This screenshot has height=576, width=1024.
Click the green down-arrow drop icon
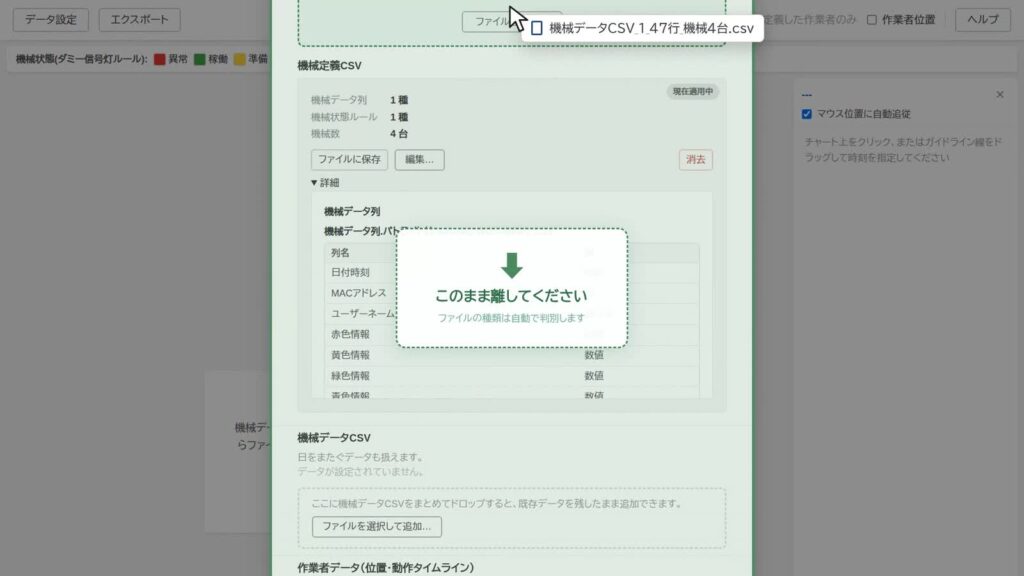pyautogui.click(x=511, y=265)
